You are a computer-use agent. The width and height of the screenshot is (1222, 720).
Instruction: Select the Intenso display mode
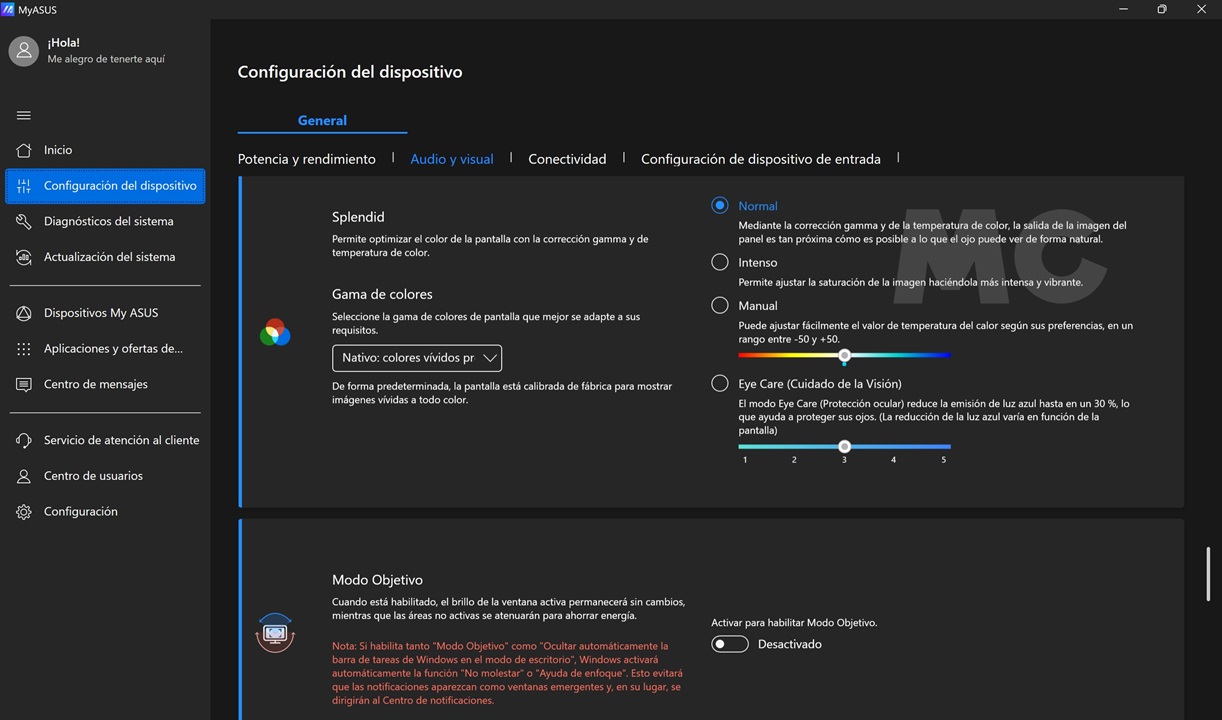point(720,262)
